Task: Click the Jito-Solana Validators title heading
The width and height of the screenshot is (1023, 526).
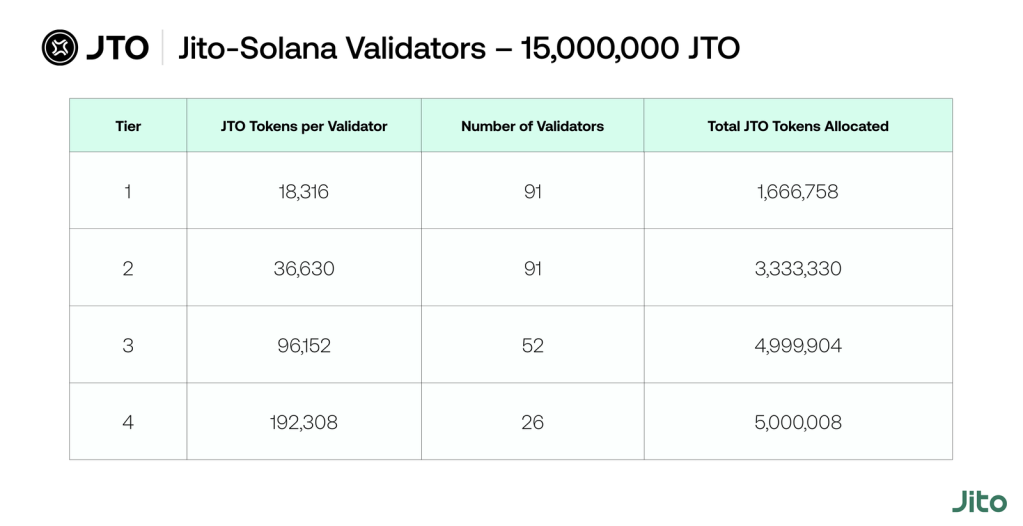Action: 459,47
